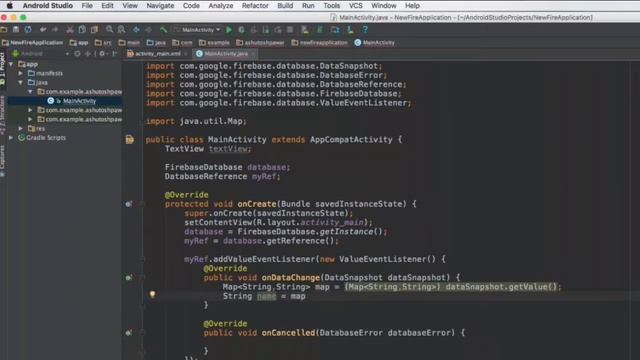
Task: Open project panel settings gear
Action: tap(102, 53)
